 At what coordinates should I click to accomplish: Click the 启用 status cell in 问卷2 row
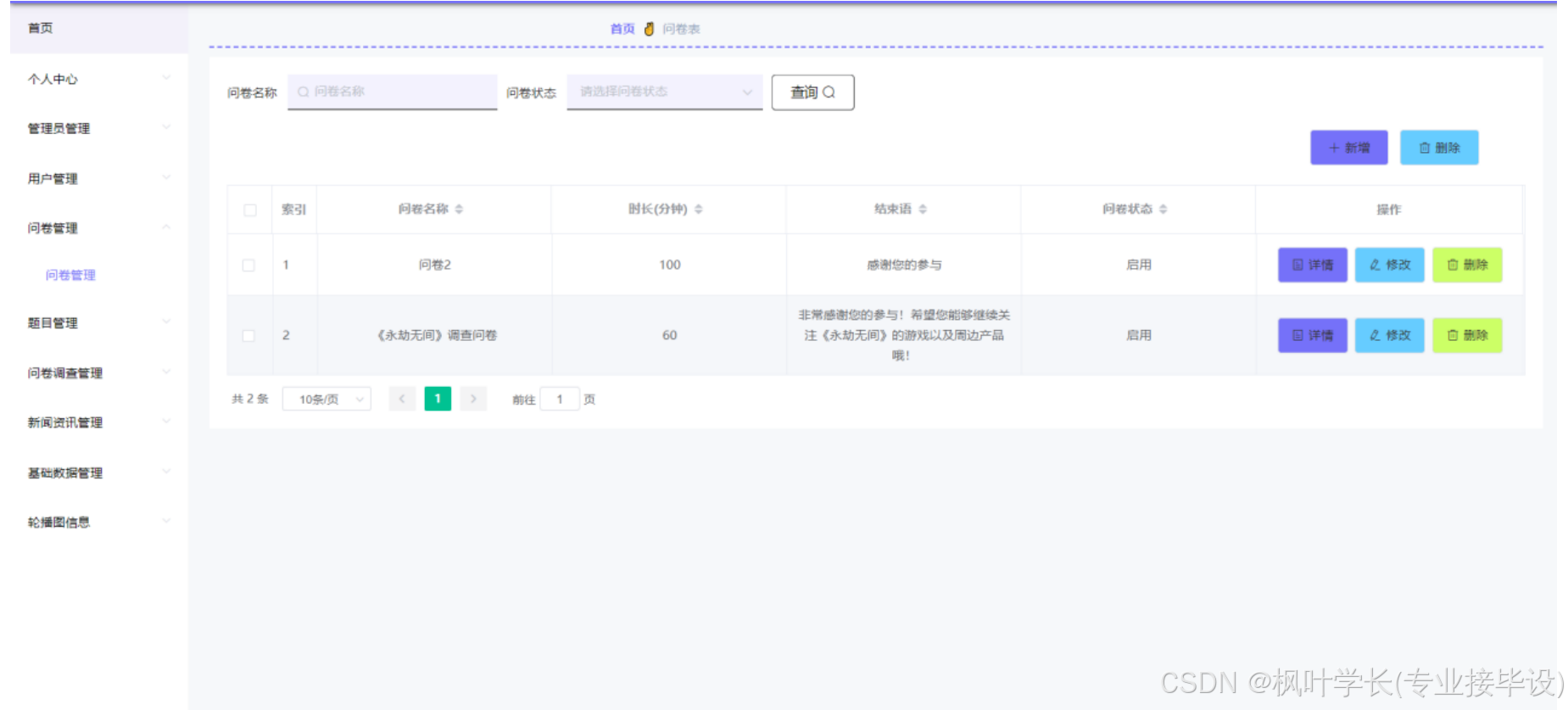tap(1139, 265)
